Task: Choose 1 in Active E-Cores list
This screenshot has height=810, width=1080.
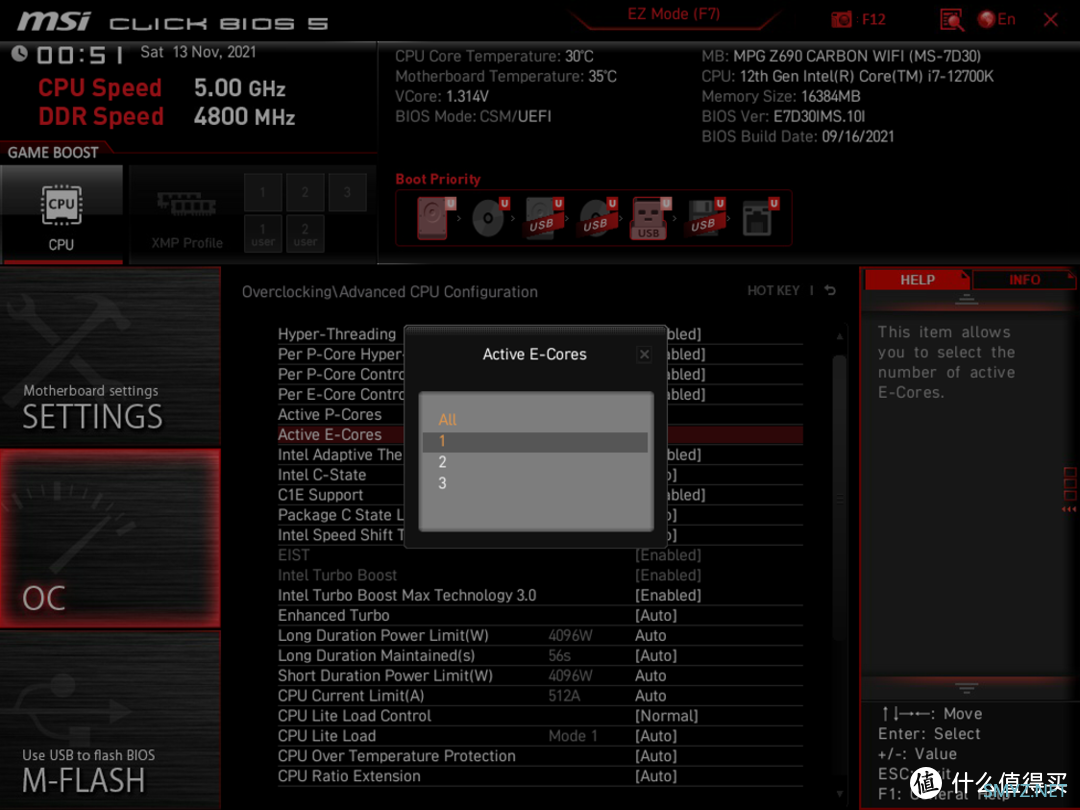Action: point(535,442)
